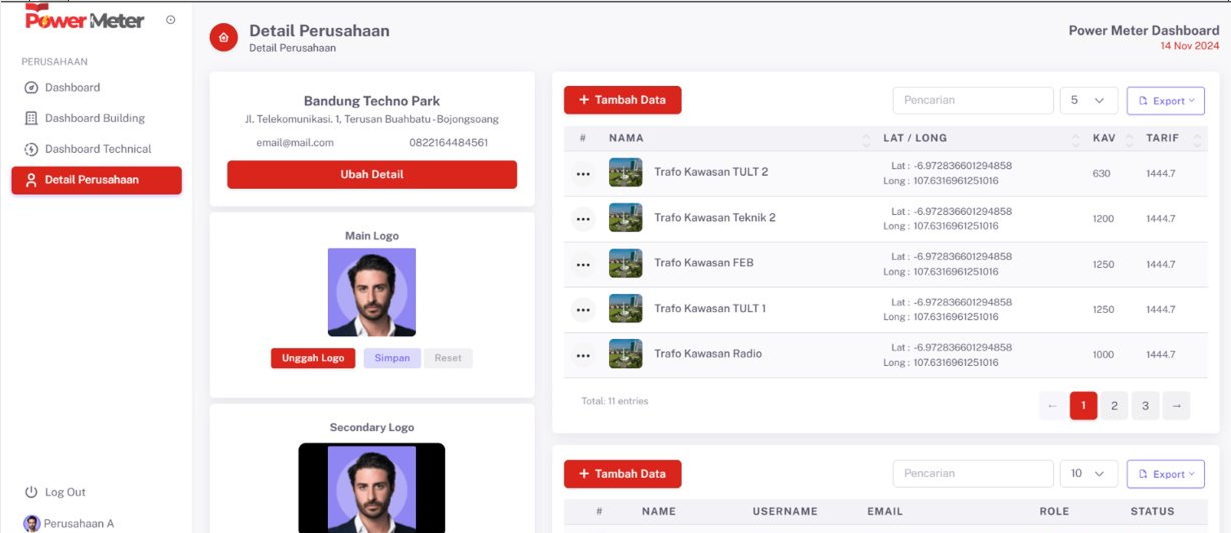Go to next page arrow
Image resolution: width=1231 pixels, height=533 pixels.
1177,405
